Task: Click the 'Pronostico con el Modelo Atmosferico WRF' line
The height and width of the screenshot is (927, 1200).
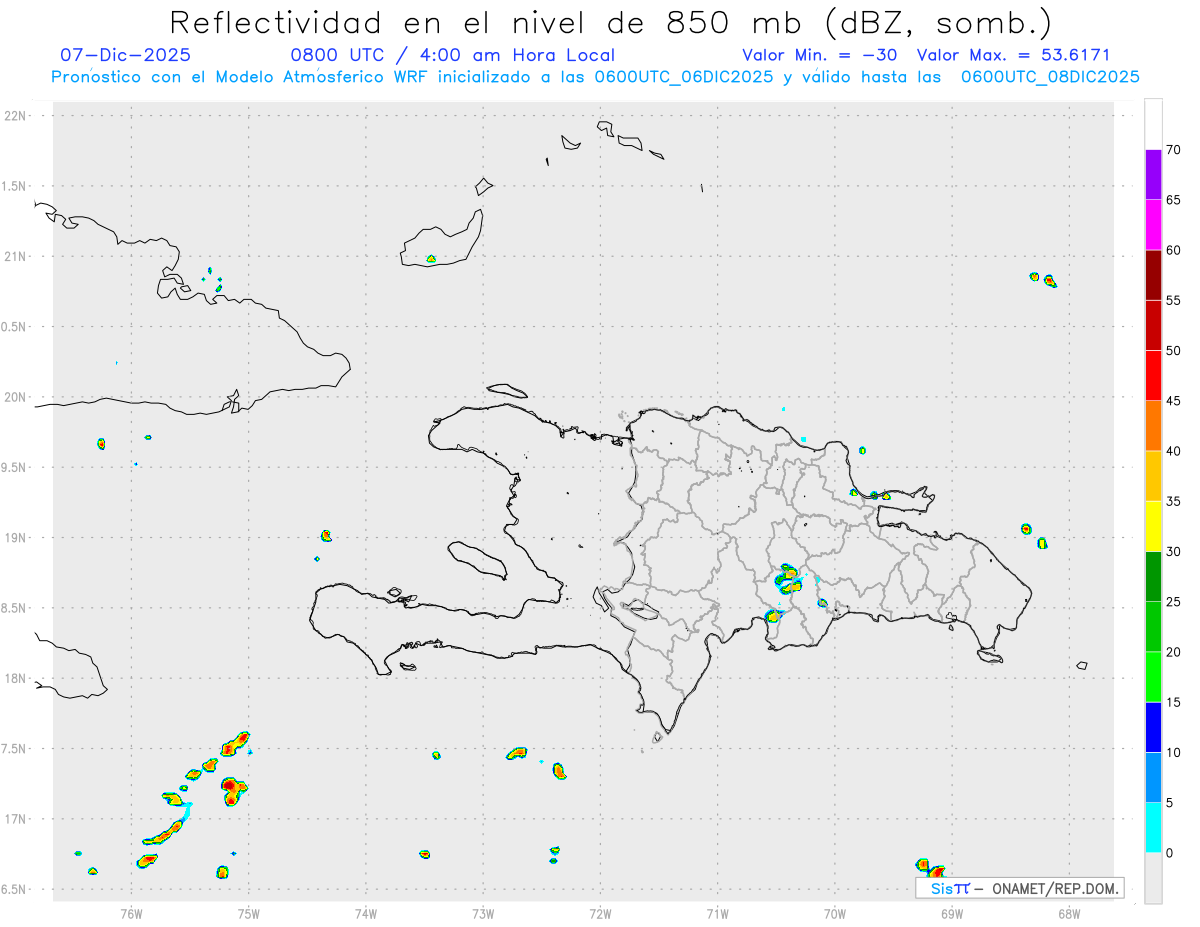Action: (595, 77)
